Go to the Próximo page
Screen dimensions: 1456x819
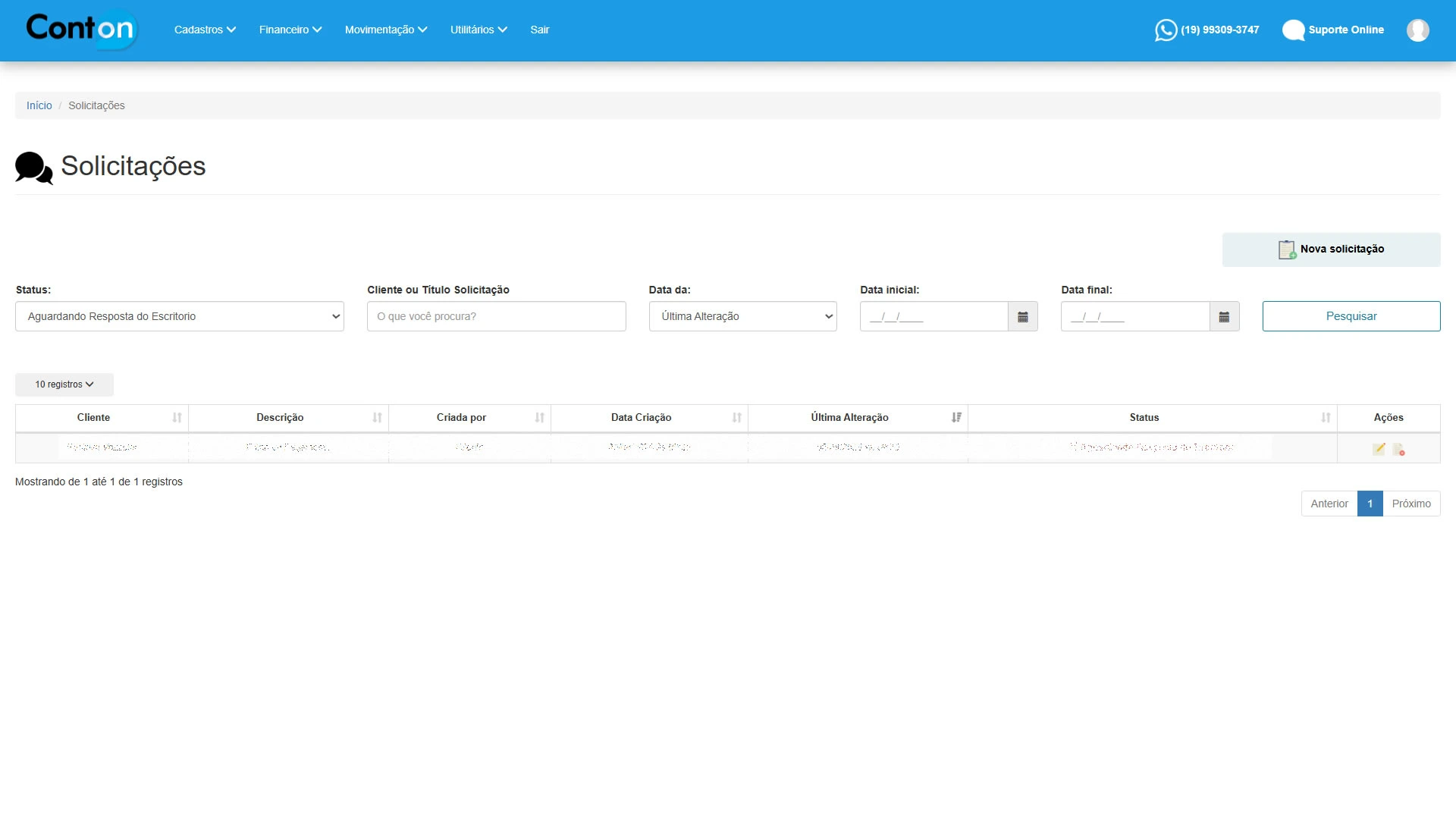1410,504
